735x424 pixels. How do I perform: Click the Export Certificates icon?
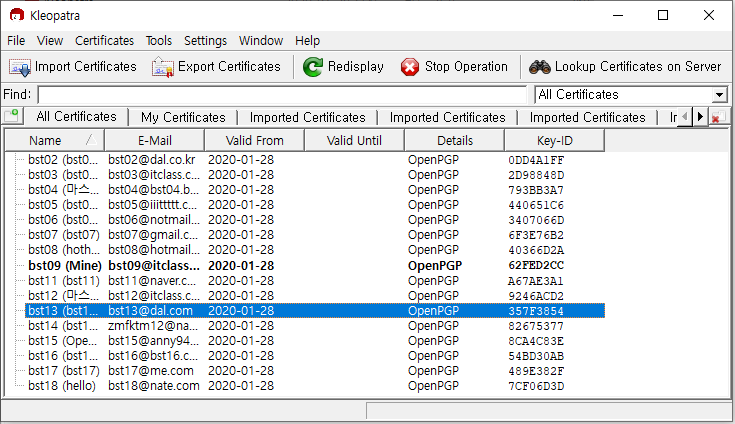pos(163,67)
